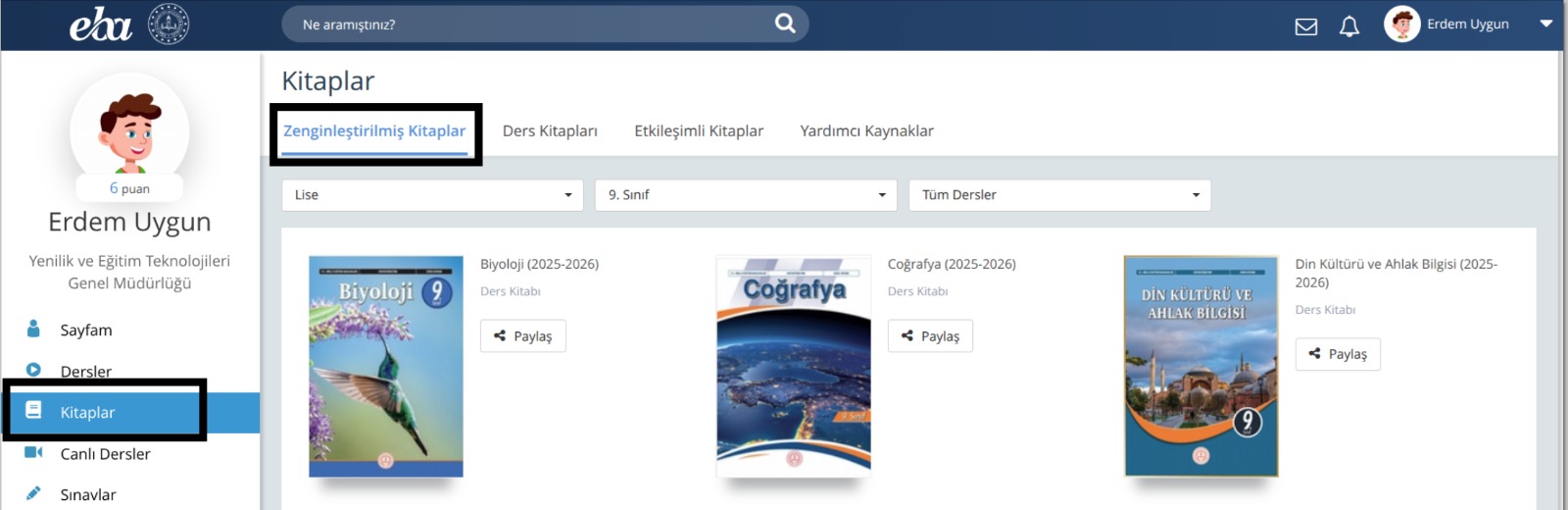The image size is (1568, 510).
Task: Open the Coğrafya book cover thumbnail
Action: pos(794,367)
